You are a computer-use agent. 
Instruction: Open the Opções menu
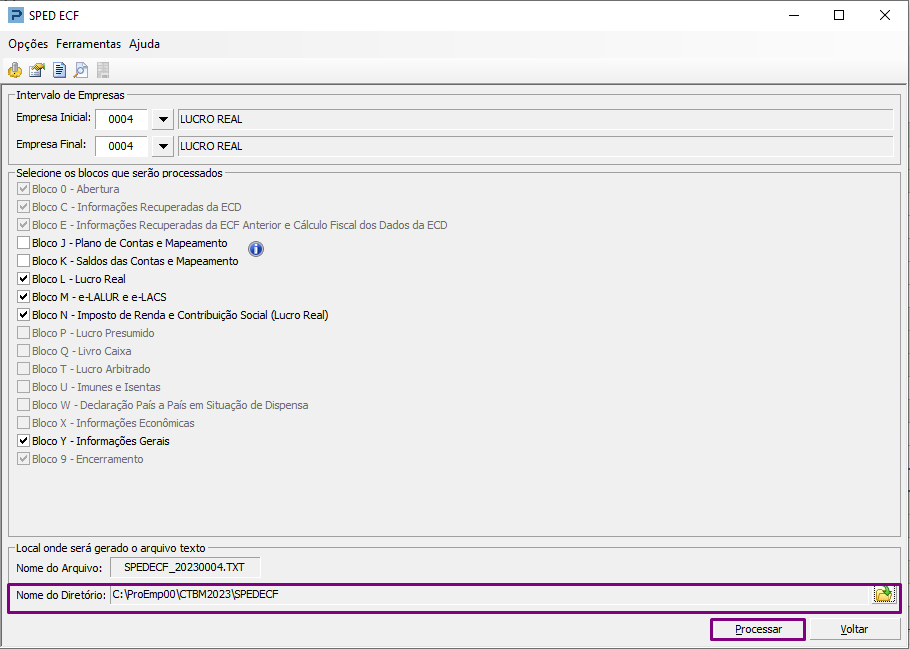click(x=28, y=44)
